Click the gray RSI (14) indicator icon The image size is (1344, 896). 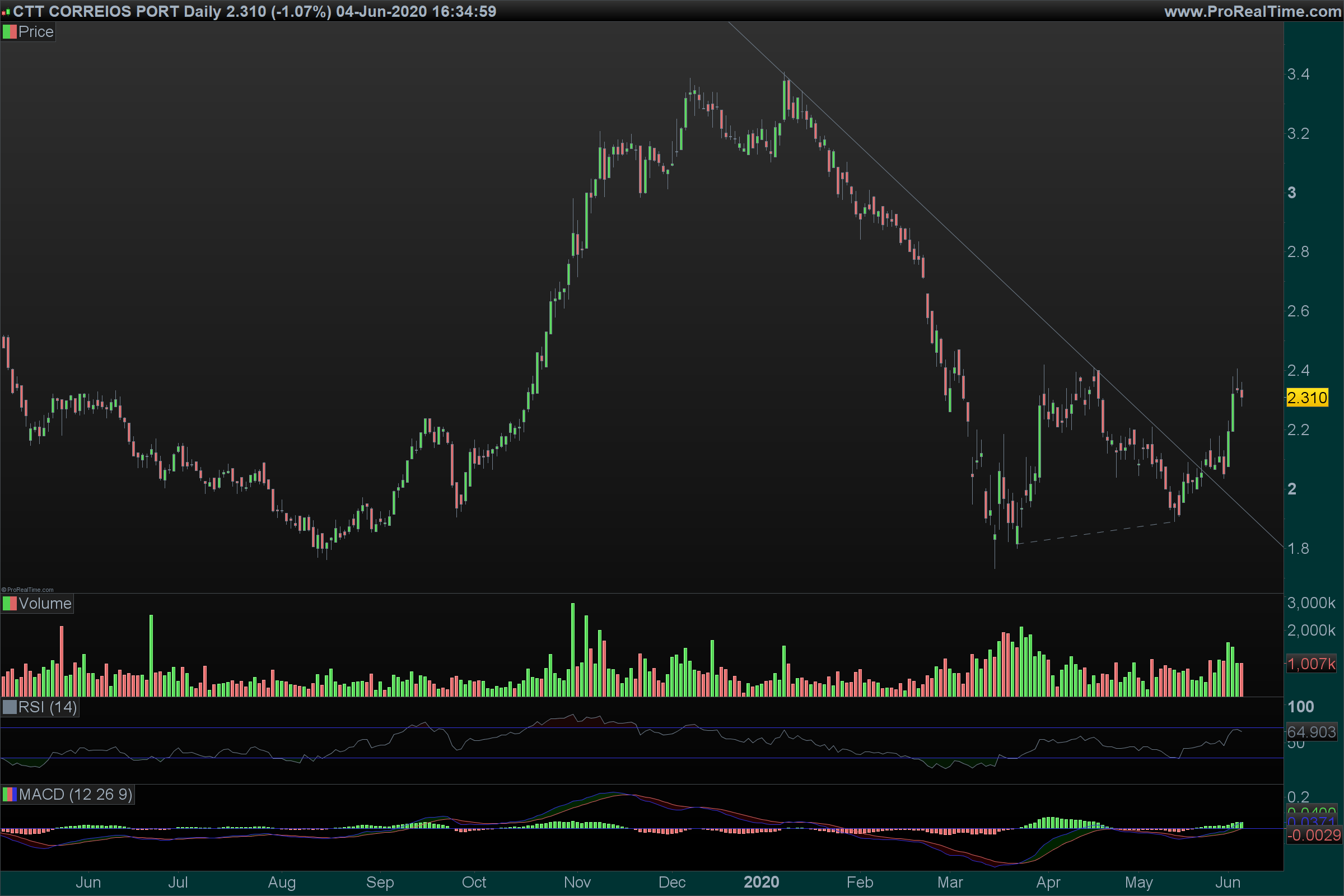coord(10,707)
